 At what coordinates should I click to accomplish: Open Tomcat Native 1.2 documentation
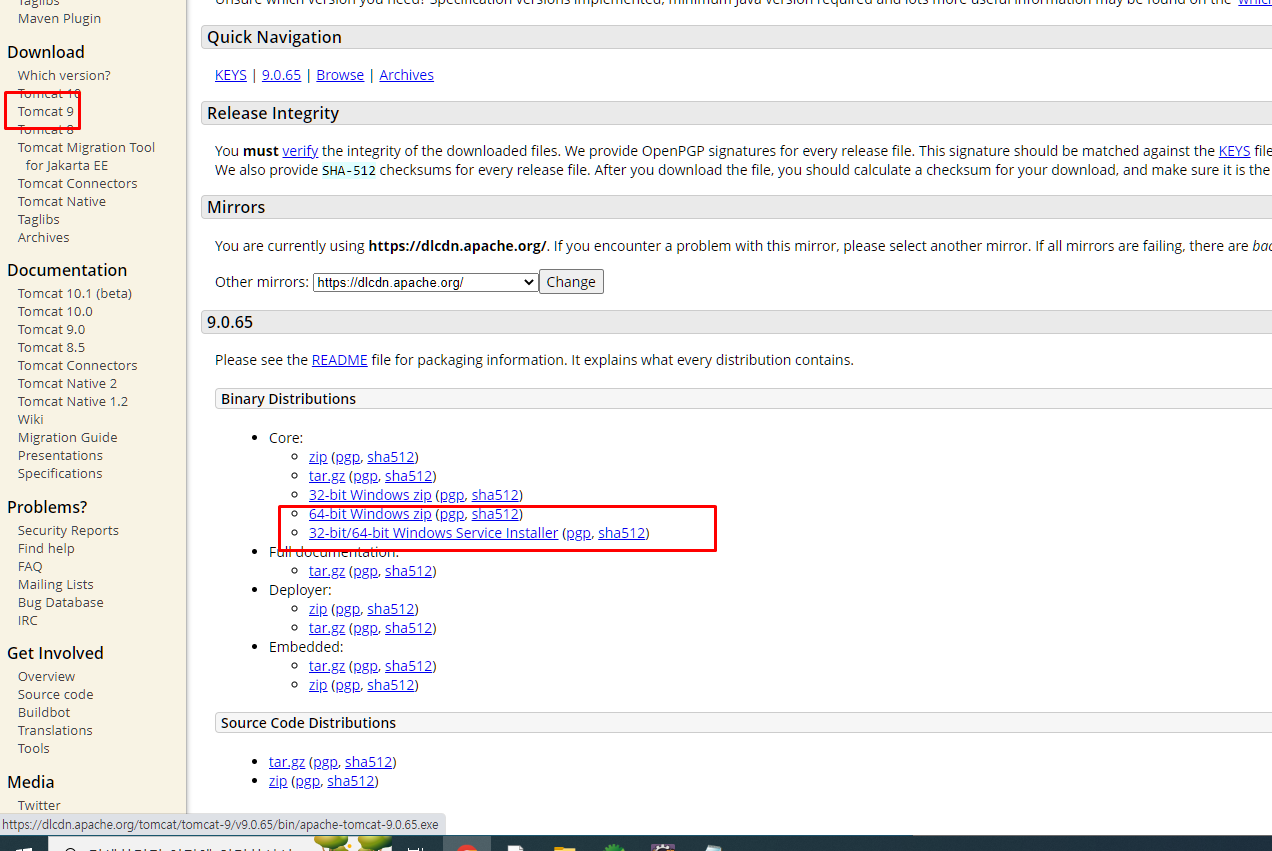tap(73, 401)
